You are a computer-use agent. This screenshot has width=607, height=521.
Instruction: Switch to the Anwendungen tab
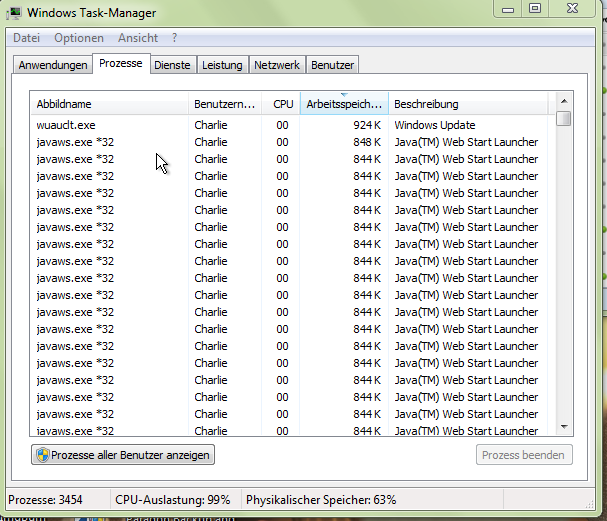click(53, 65)
